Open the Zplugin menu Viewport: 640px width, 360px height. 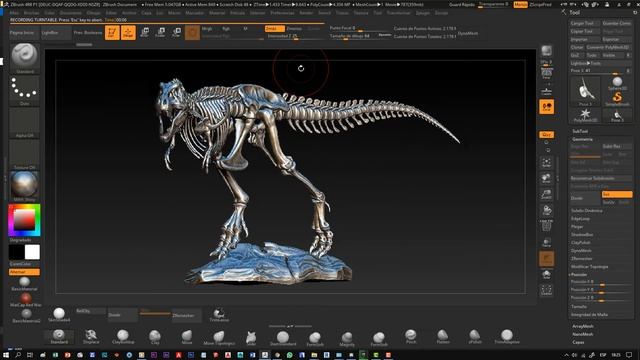click(422, 13)
